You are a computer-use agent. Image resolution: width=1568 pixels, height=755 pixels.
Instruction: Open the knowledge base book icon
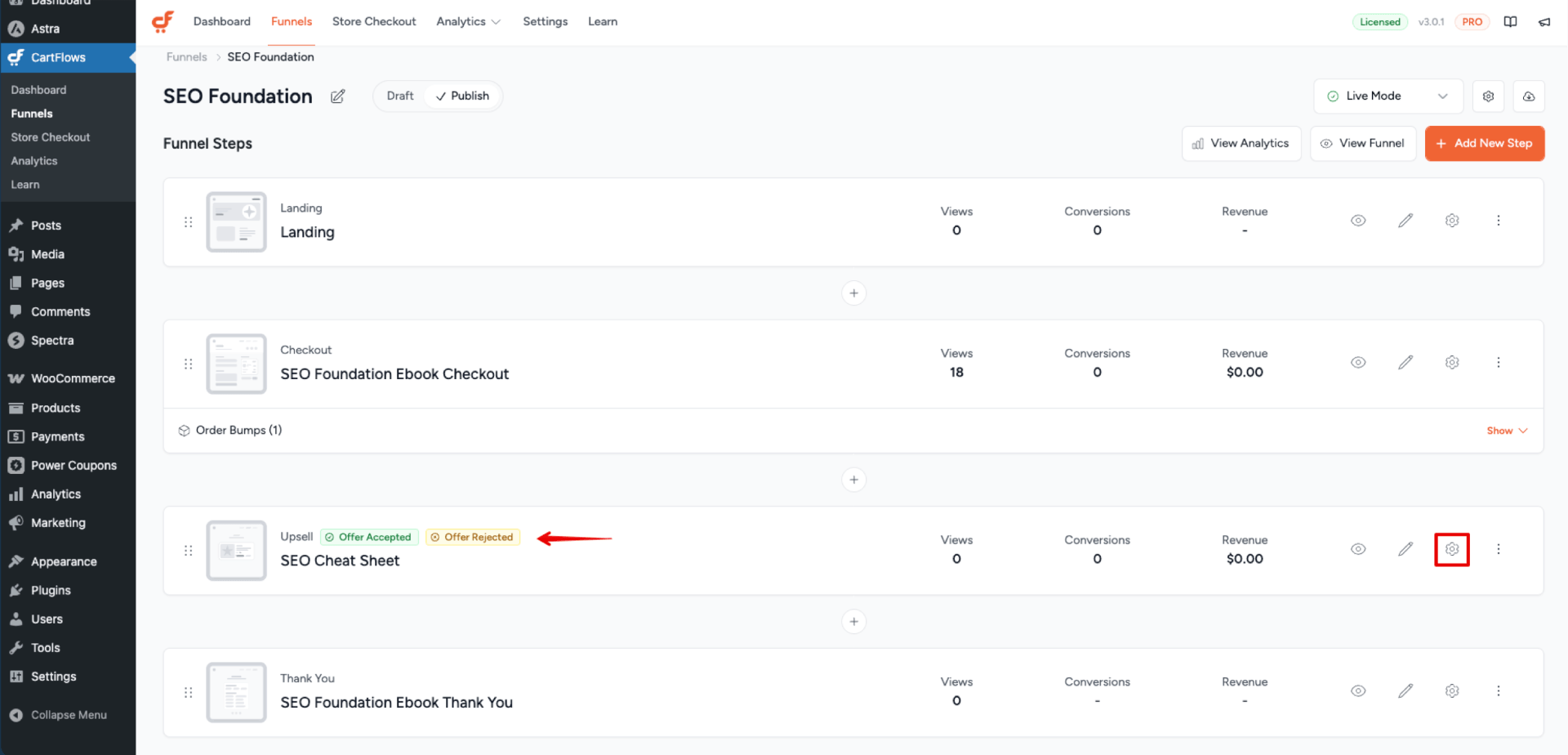click(1511, 22)
